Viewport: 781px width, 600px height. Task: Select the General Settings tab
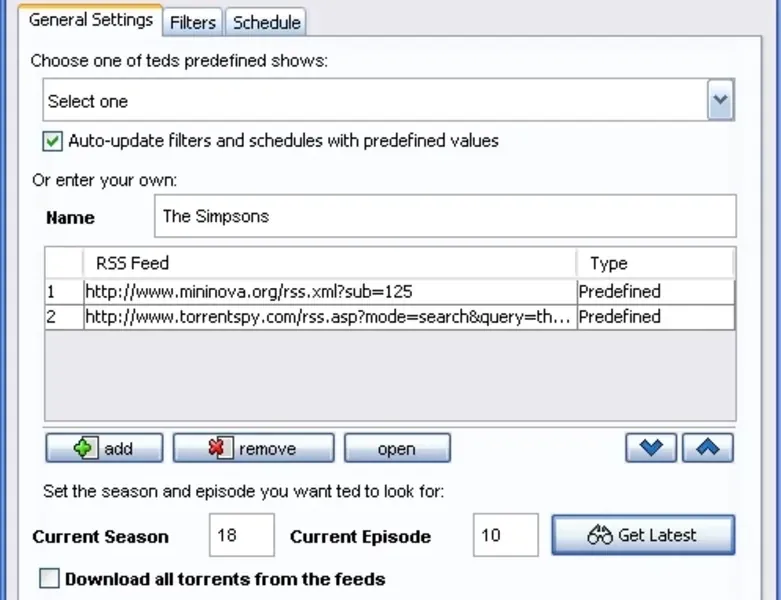point(91,20)
